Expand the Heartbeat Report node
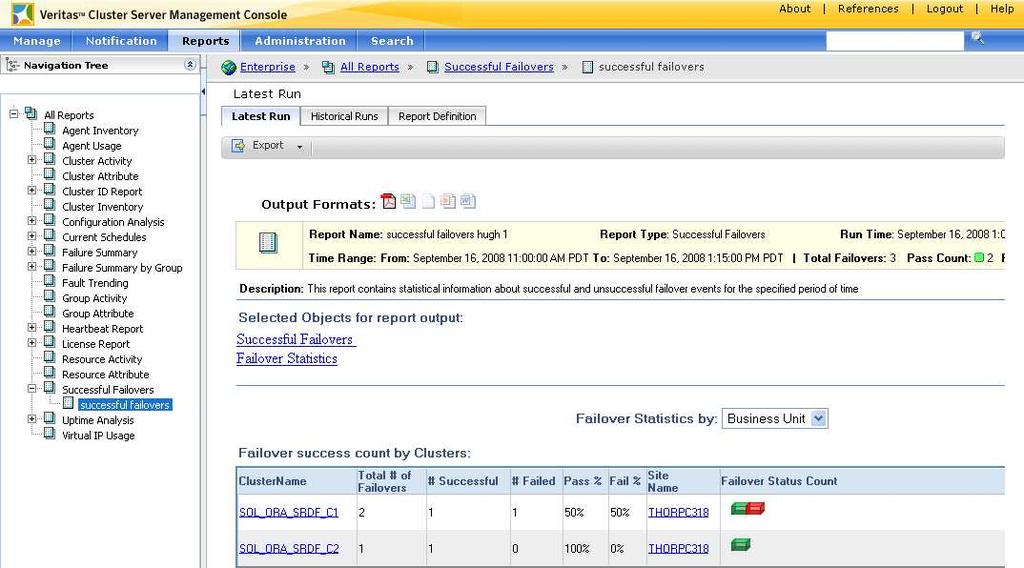 [x=31, y=327]
